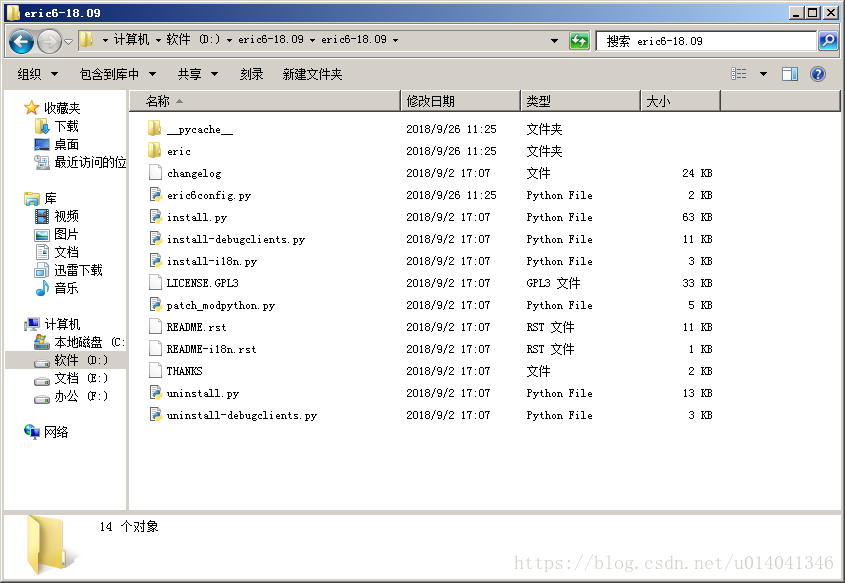The width and height of the screenshot is (845, 583).
Task: Go back with the blue Back arrow
Action: (x=21, y=41)
